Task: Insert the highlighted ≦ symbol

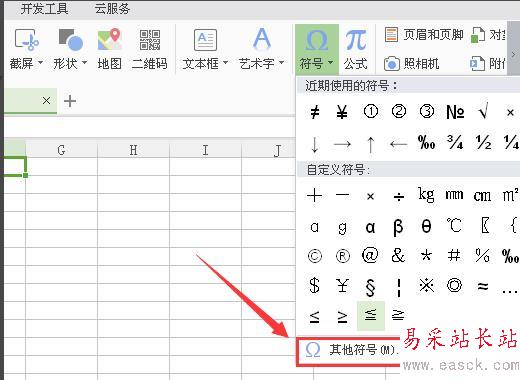Action: pyautogui.click(x=371, y=316)
